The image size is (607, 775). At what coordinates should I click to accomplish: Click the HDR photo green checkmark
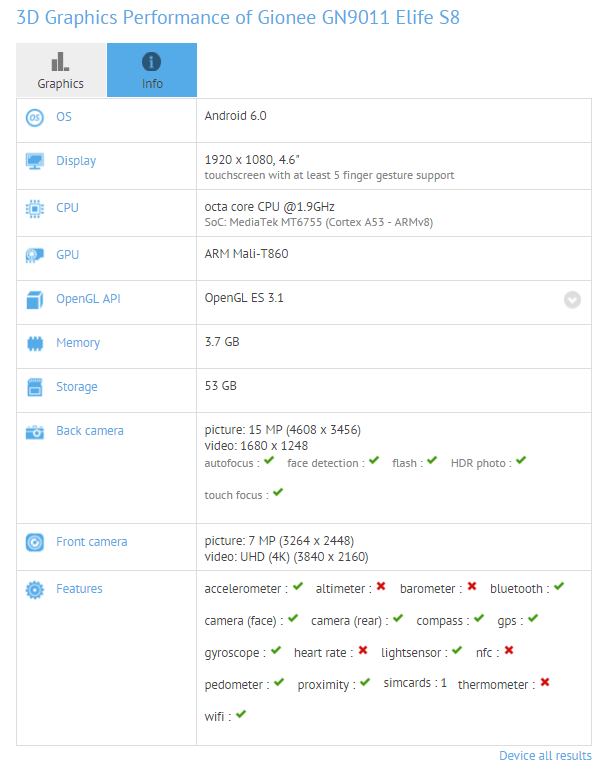(521, 461)
